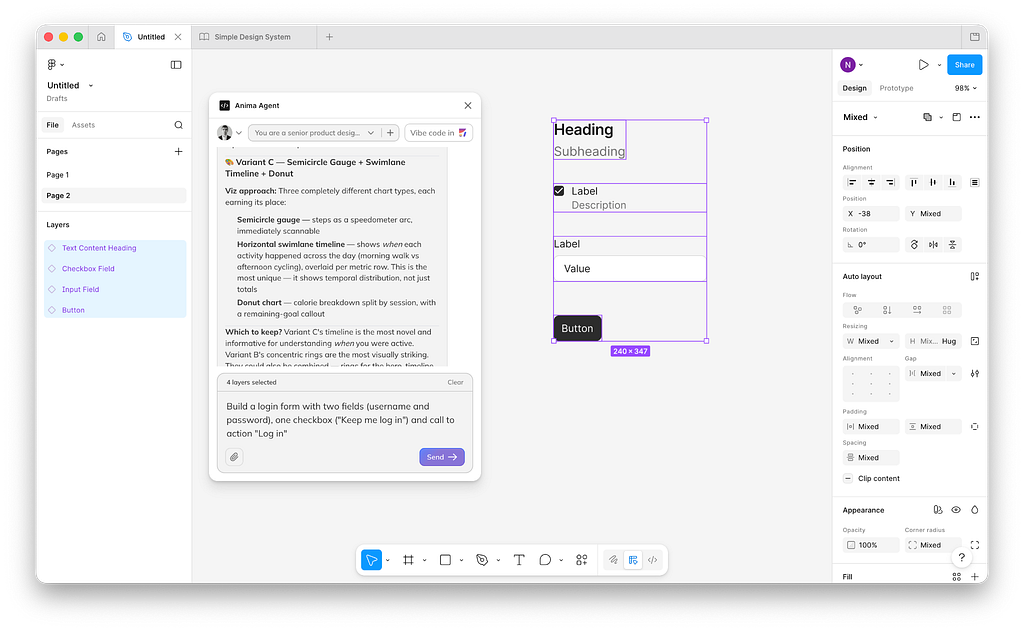The height and width of the screenshot is (631, 1024).
Task: Open the 98% zoom dropdown
Action: click(965, 88)
